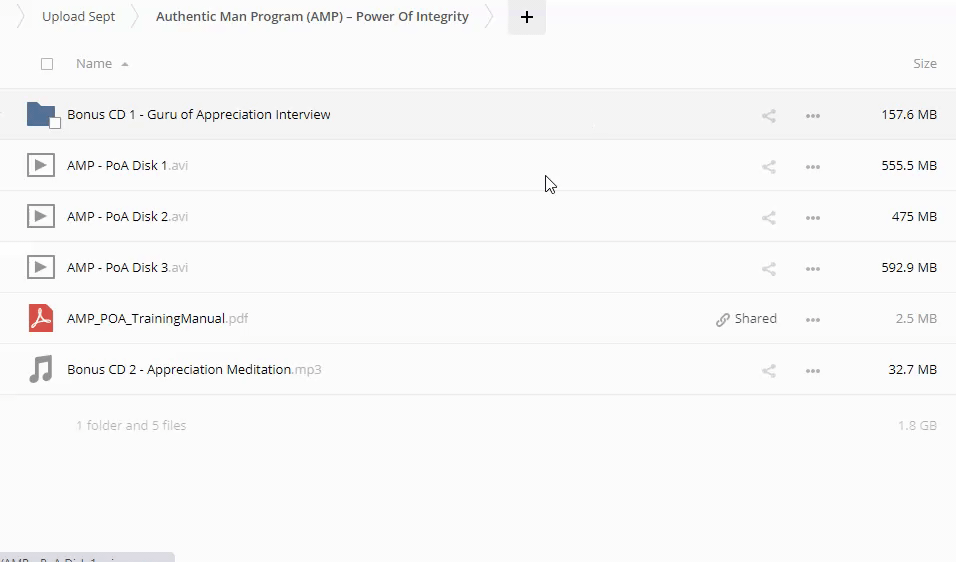
Task: Open more options for AMP_POA_TrainingManual.pdf
Action: click(812, 319)
